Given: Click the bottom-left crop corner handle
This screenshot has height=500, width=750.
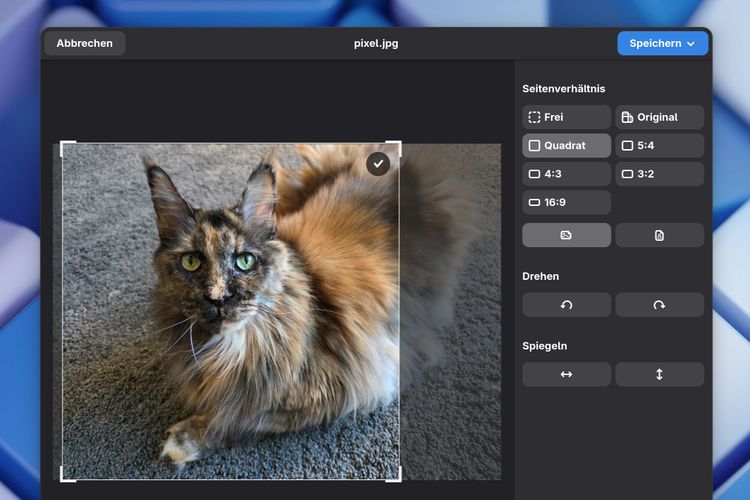Looking at the screenshot, I should tap(67, 474).
